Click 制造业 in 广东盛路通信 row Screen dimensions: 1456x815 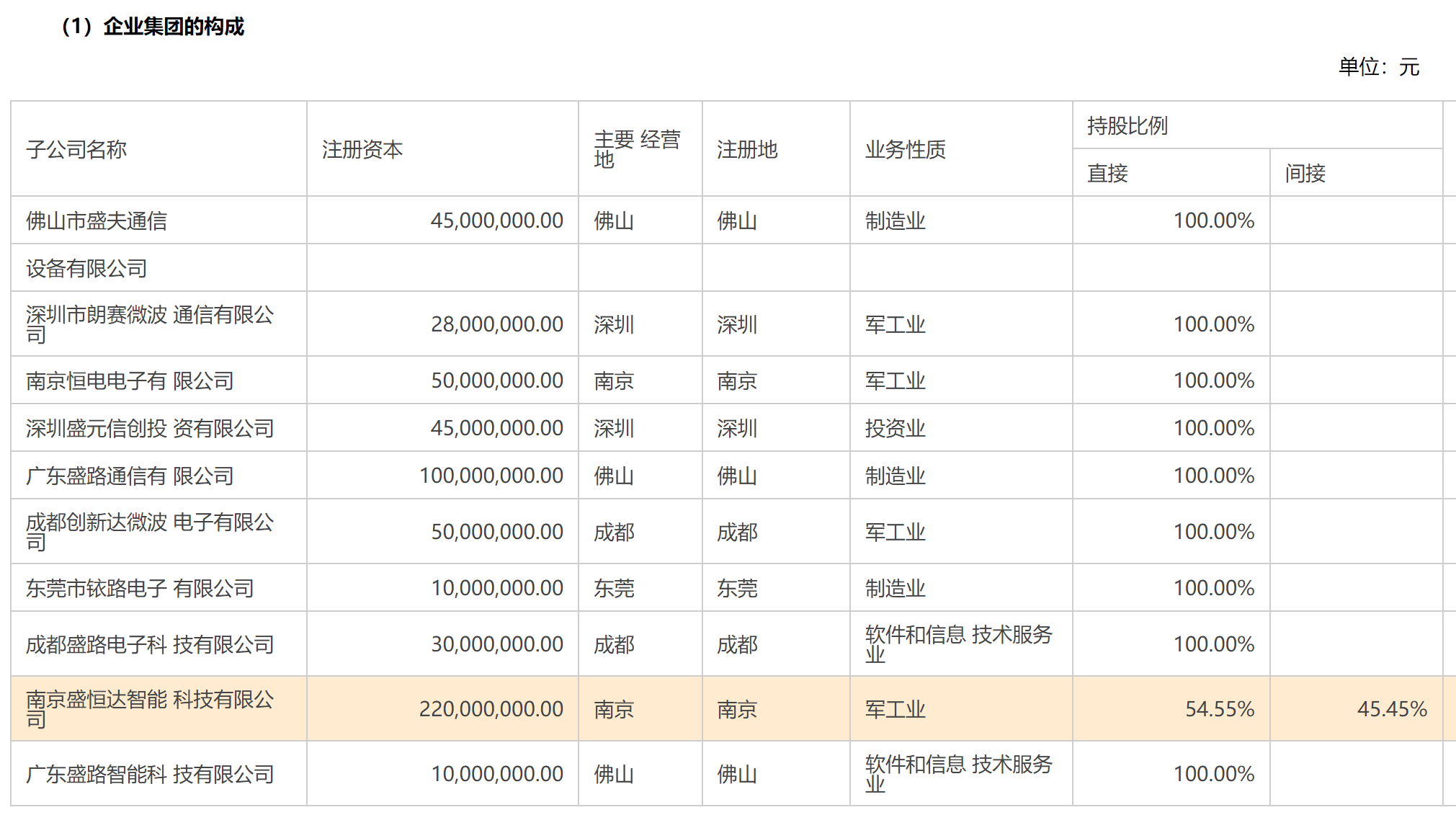tap(896, 476)
